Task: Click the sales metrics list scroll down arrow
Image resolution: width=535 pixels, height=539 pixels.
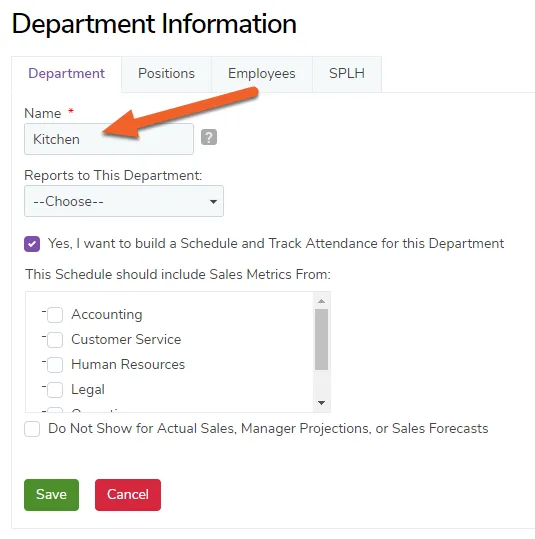Action: click(321, 403)
